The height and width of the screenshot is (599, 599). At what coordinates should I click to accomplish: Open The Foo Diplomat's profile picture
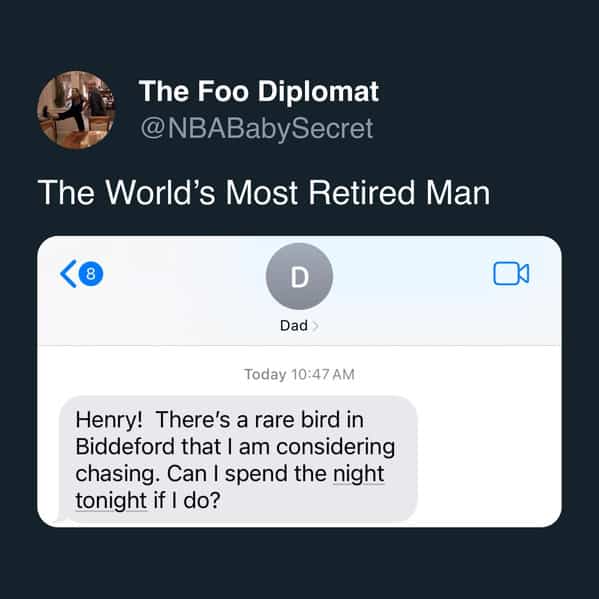pyautogui.click(x=76, y=110)
